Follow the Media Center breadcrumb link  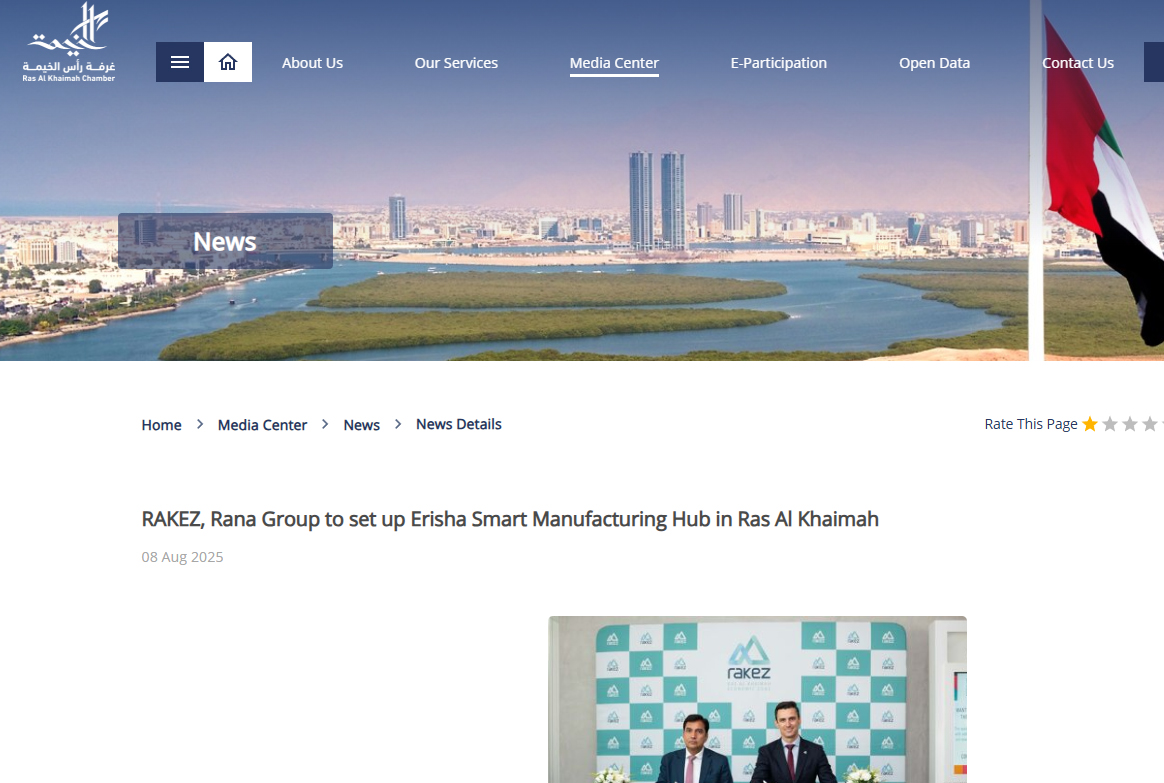pyautogui.click(x=262, y=425)
